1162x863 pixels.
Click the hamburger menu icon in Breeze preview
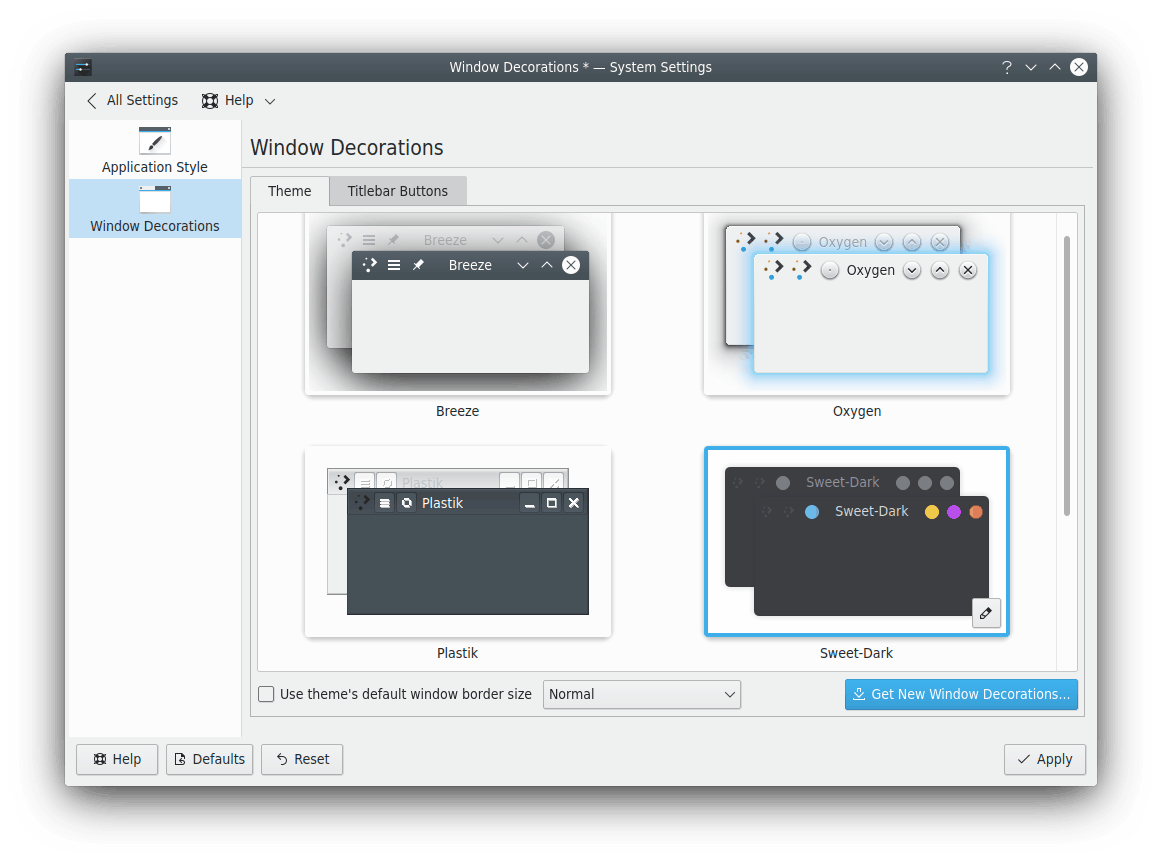point(394,265)
